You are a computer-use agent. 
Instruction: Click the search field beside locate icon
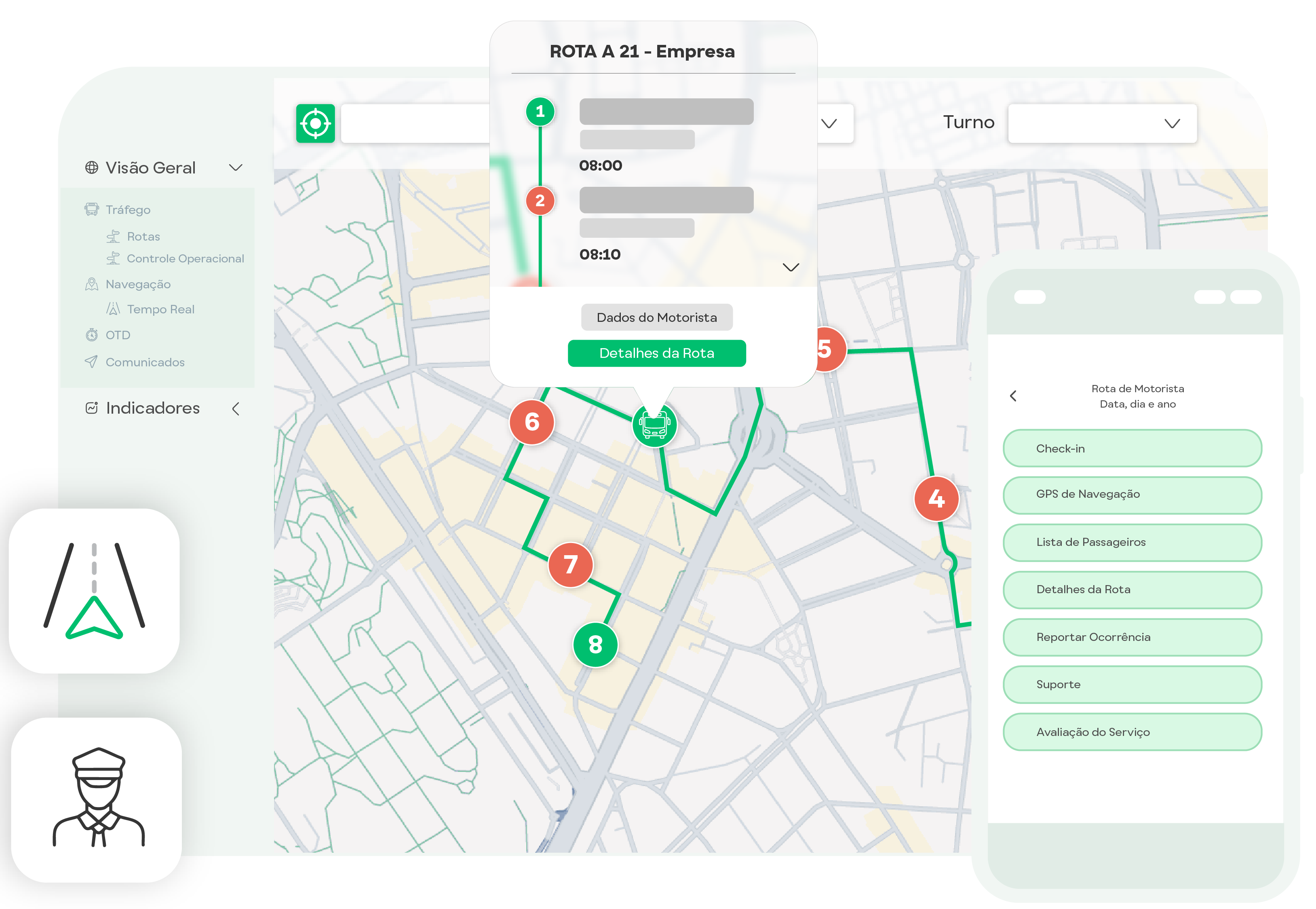point(415,123)
